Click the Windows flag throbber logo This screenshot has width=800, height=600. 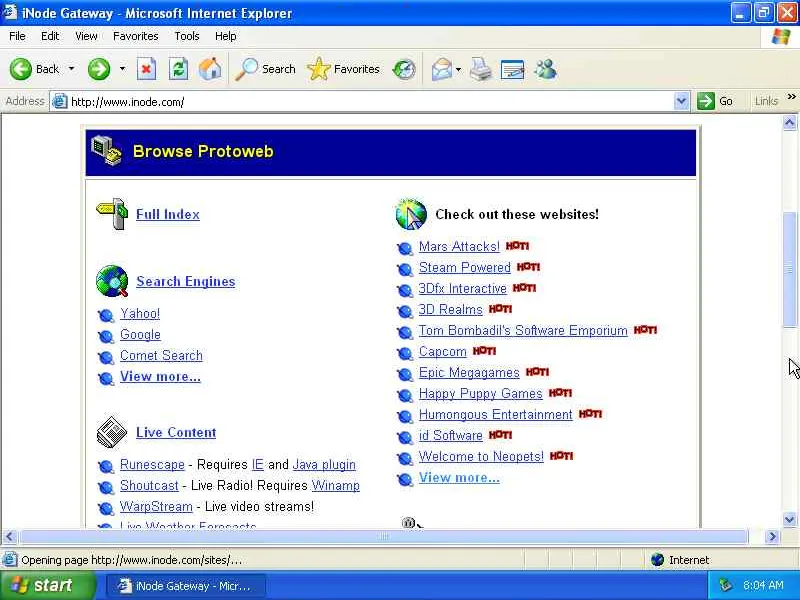[781, 36]
